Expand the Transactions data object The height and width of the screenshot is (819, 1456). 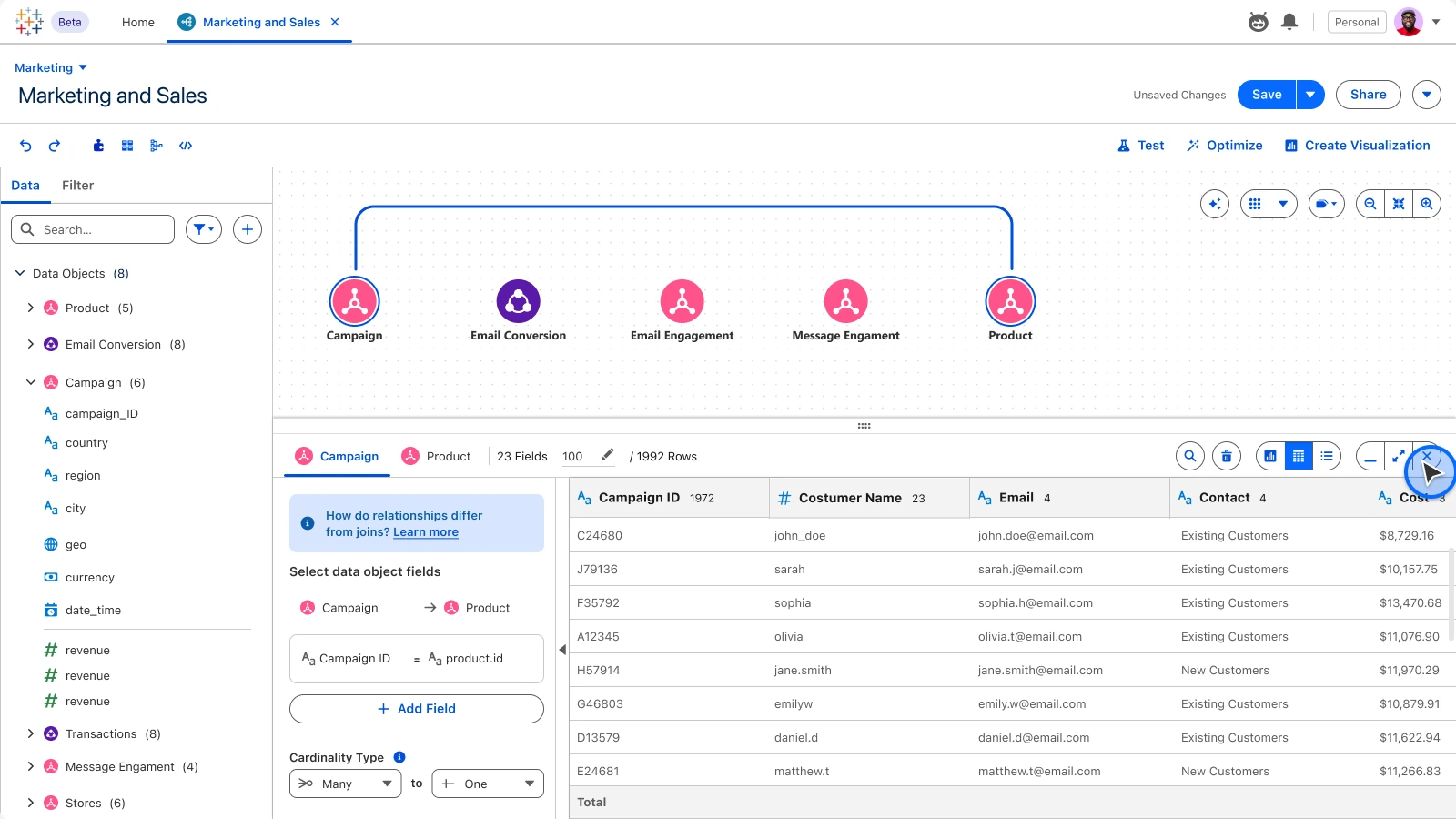click(x=31, y=733)
